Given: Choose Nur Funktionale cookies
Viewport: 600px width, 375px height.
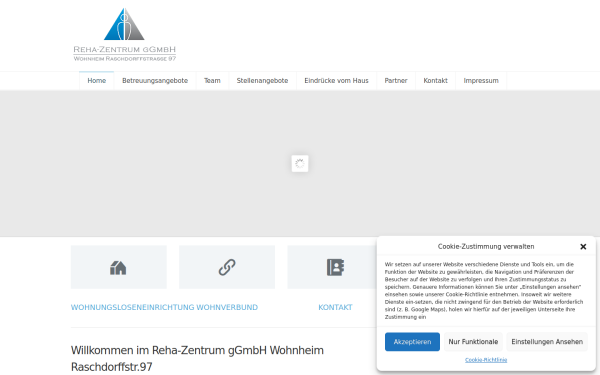Looking at the screenshot, I should (473, 342).
